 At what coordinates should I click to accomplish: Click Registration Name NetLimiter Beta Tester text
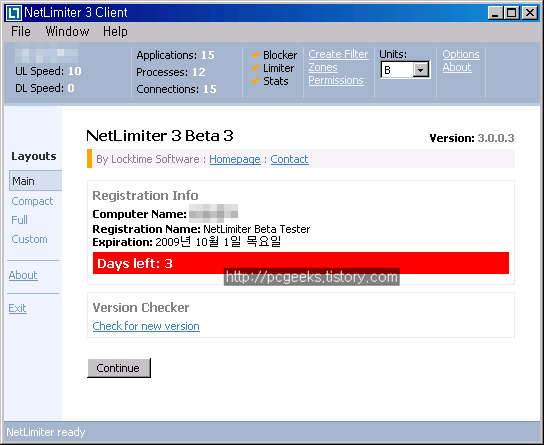point(201,229)
